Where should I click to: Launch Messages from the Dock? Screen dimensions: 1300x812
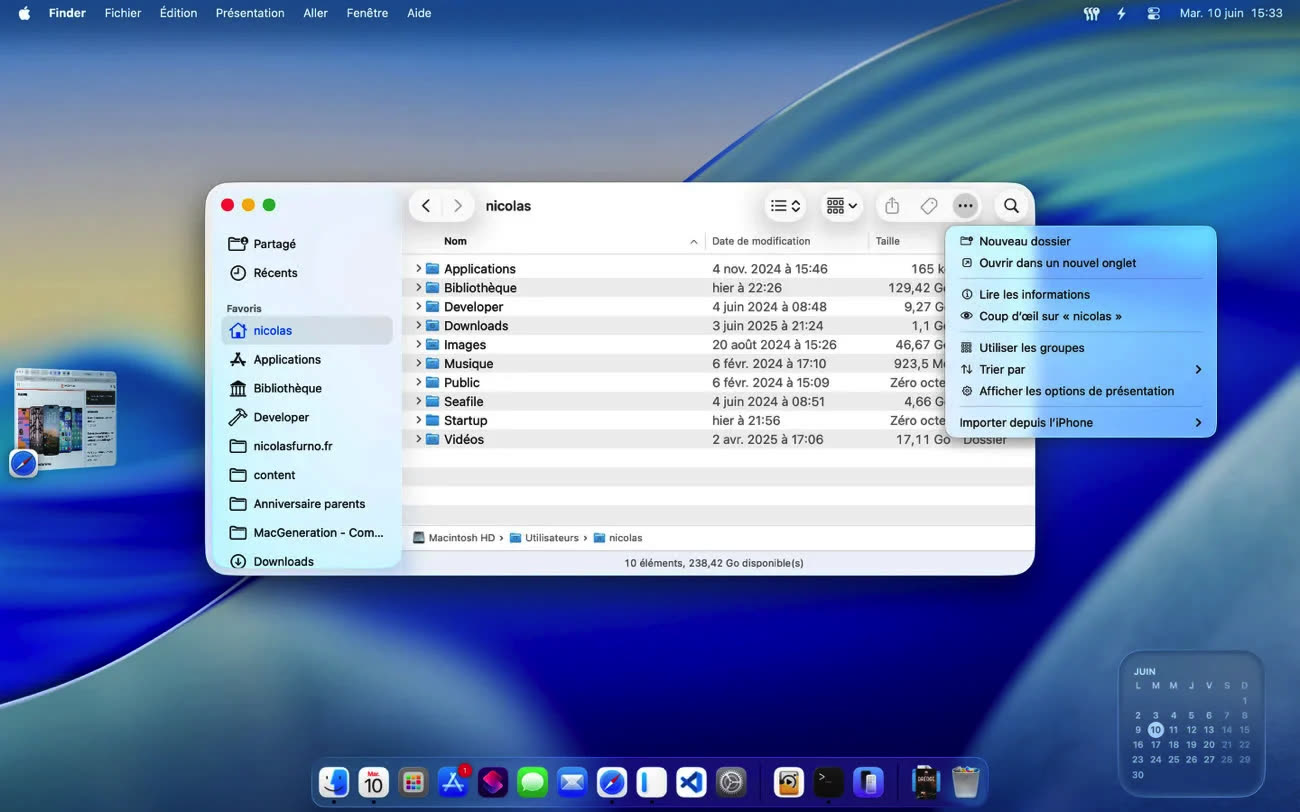point(532,782)
